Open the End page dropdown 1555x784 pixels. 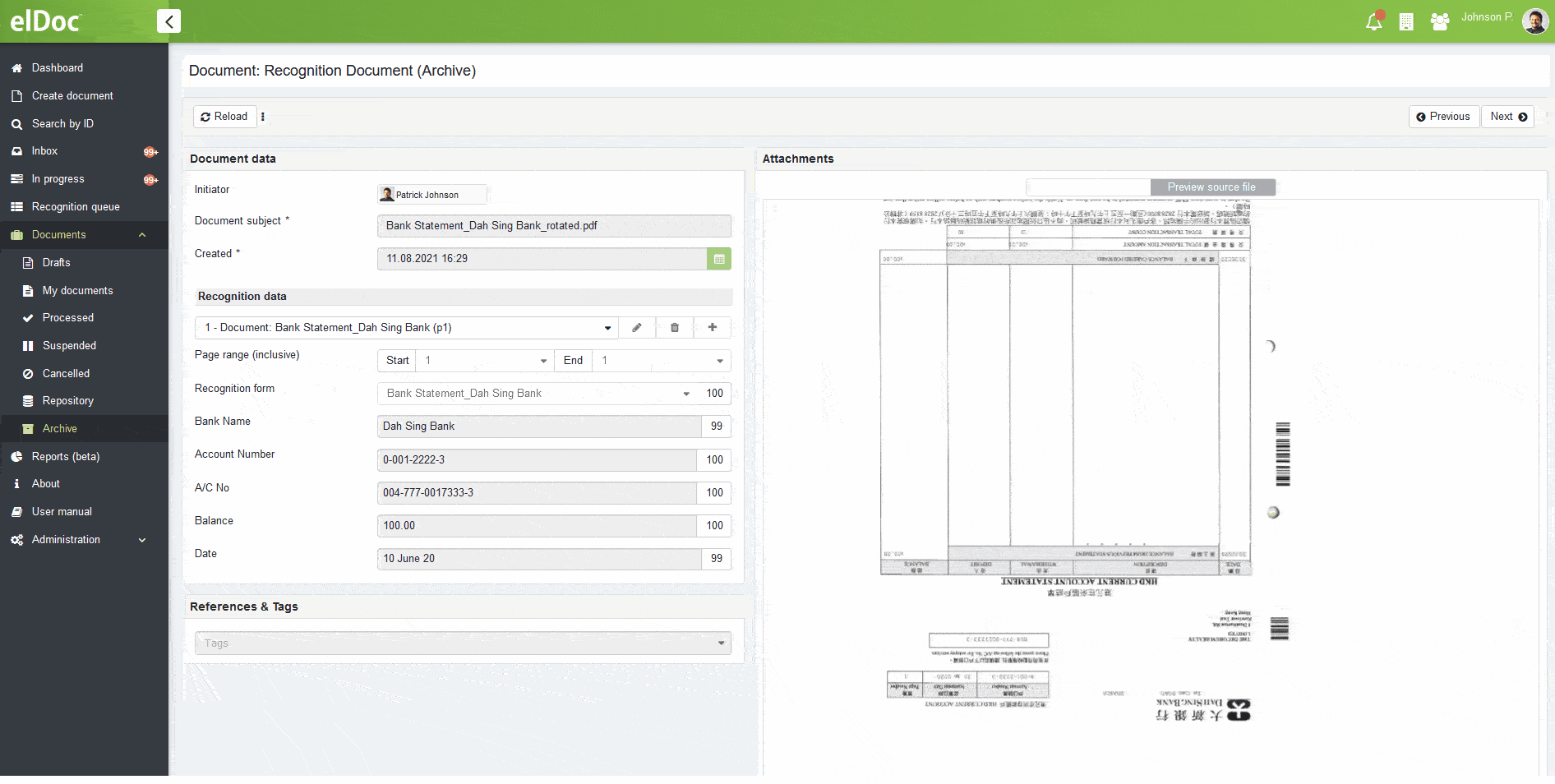pos(662,361)
